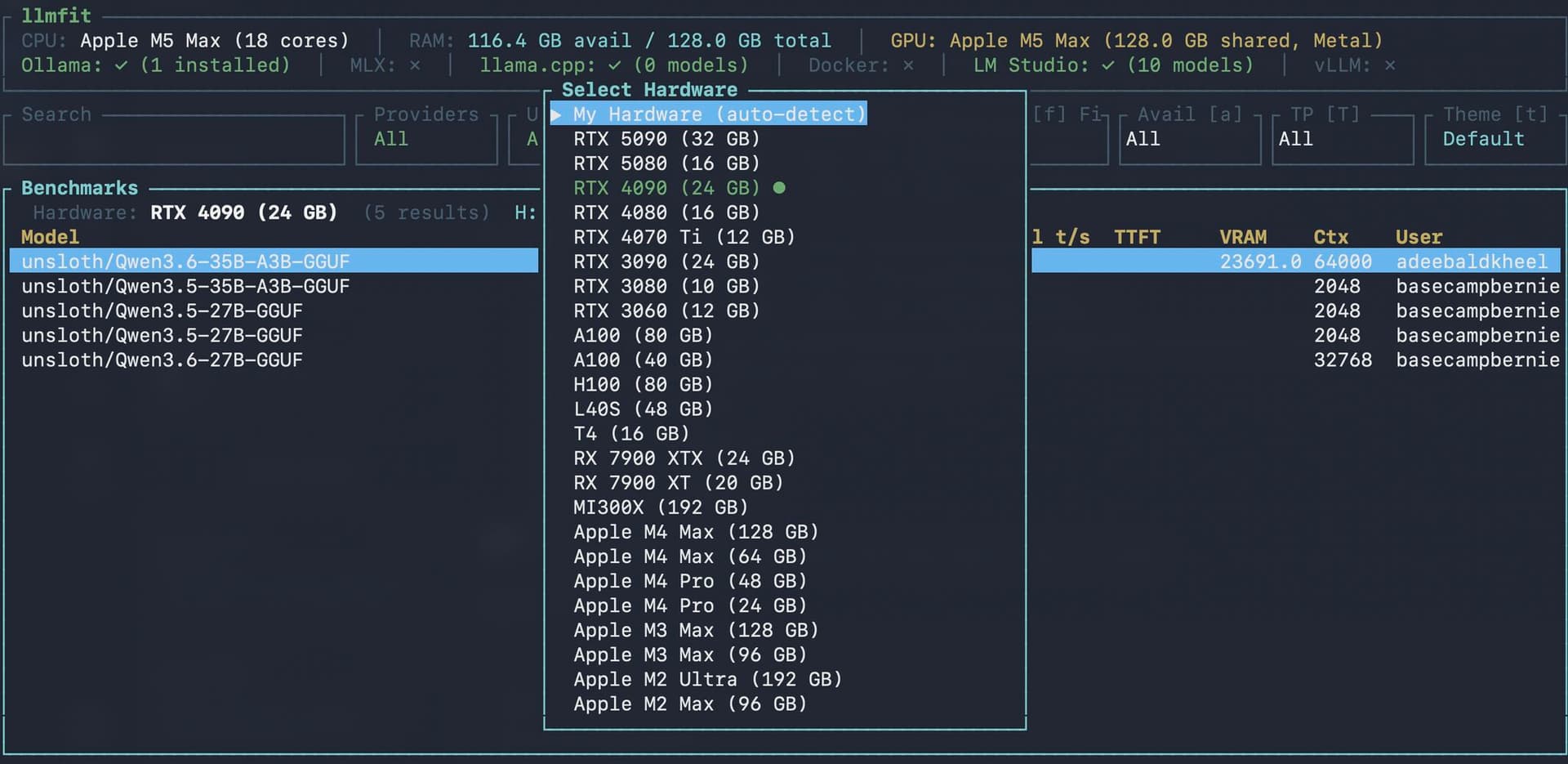
Task: Select unsloth/Qwen3.6-35B-A3B-GGUF benchmark row
Action: pos(274,261)
